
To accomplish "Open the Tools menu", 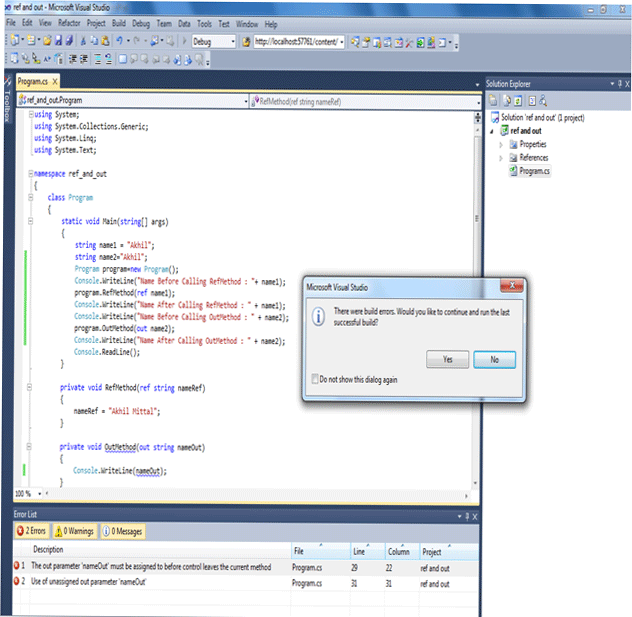I will point(204,24).
